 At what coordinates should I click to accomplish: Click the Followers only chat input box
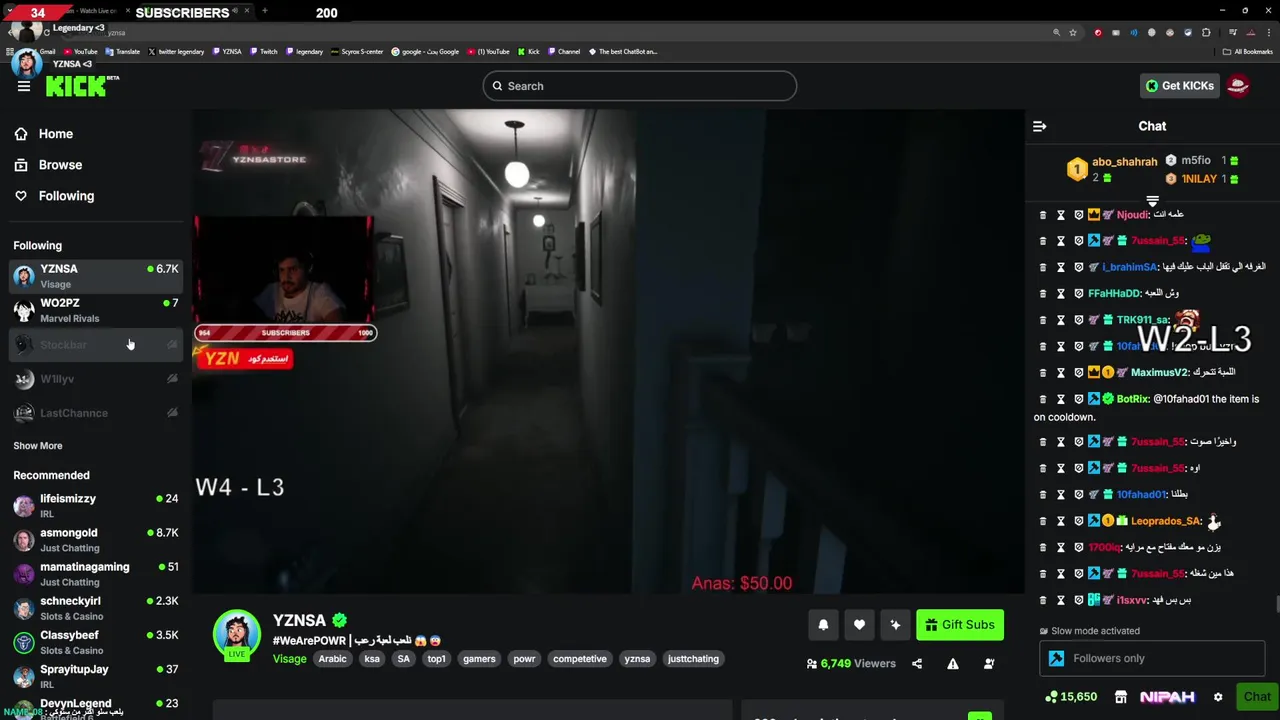coord(1151,658)
